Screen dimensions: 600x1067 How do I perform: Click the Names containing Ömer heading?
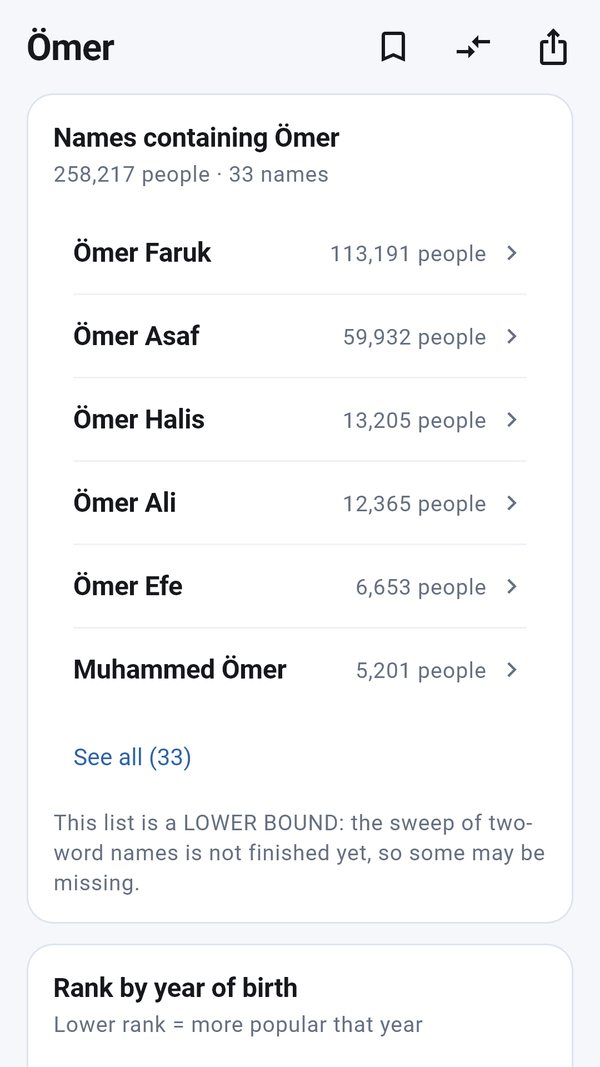coord(197,138)
